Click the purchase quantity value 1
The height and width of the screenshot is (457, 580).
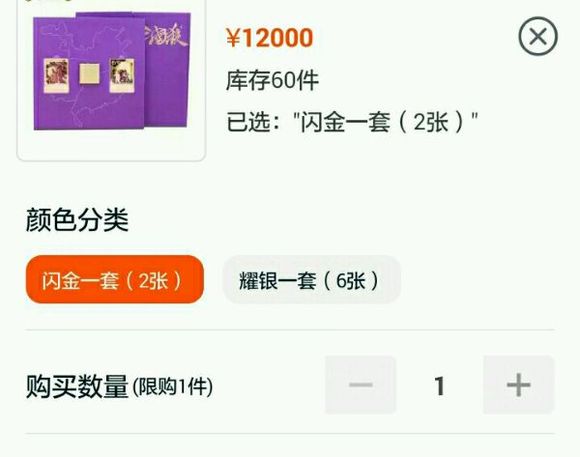click(439, 386)
